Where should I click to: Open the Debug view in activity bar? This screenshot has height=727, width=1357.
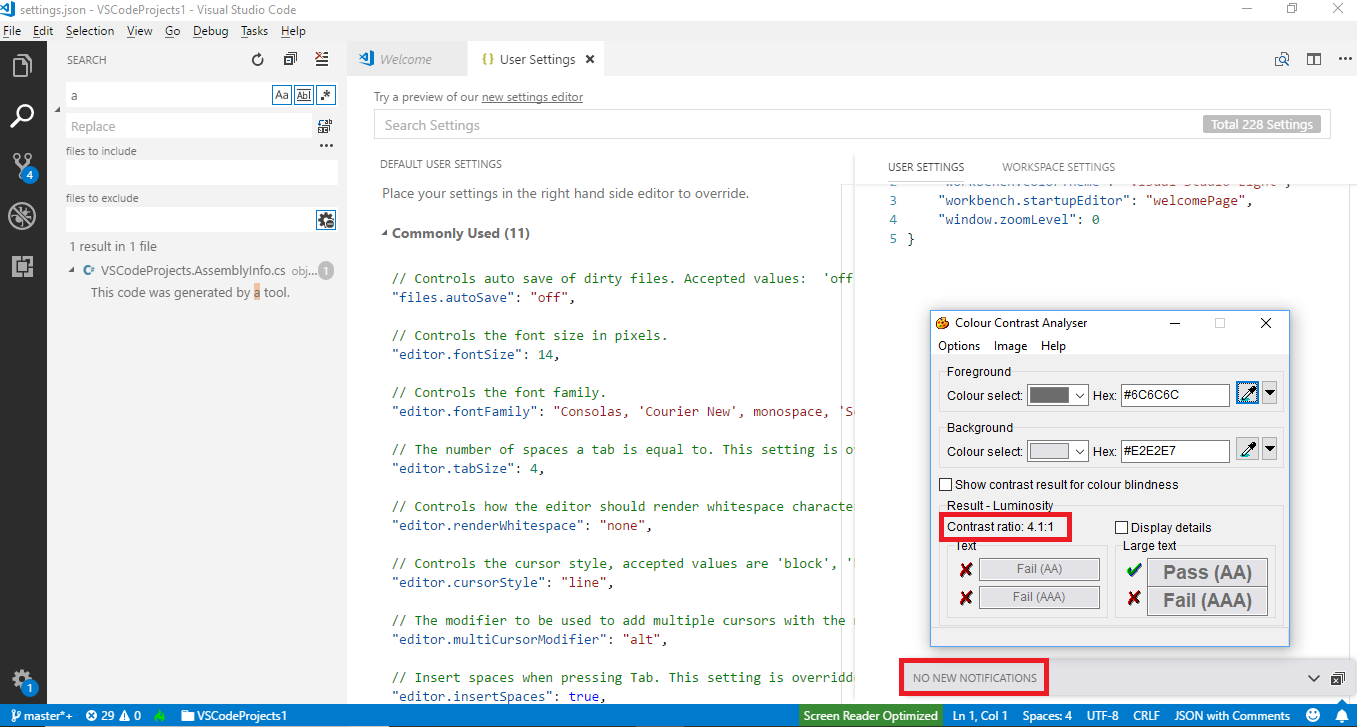22,216
